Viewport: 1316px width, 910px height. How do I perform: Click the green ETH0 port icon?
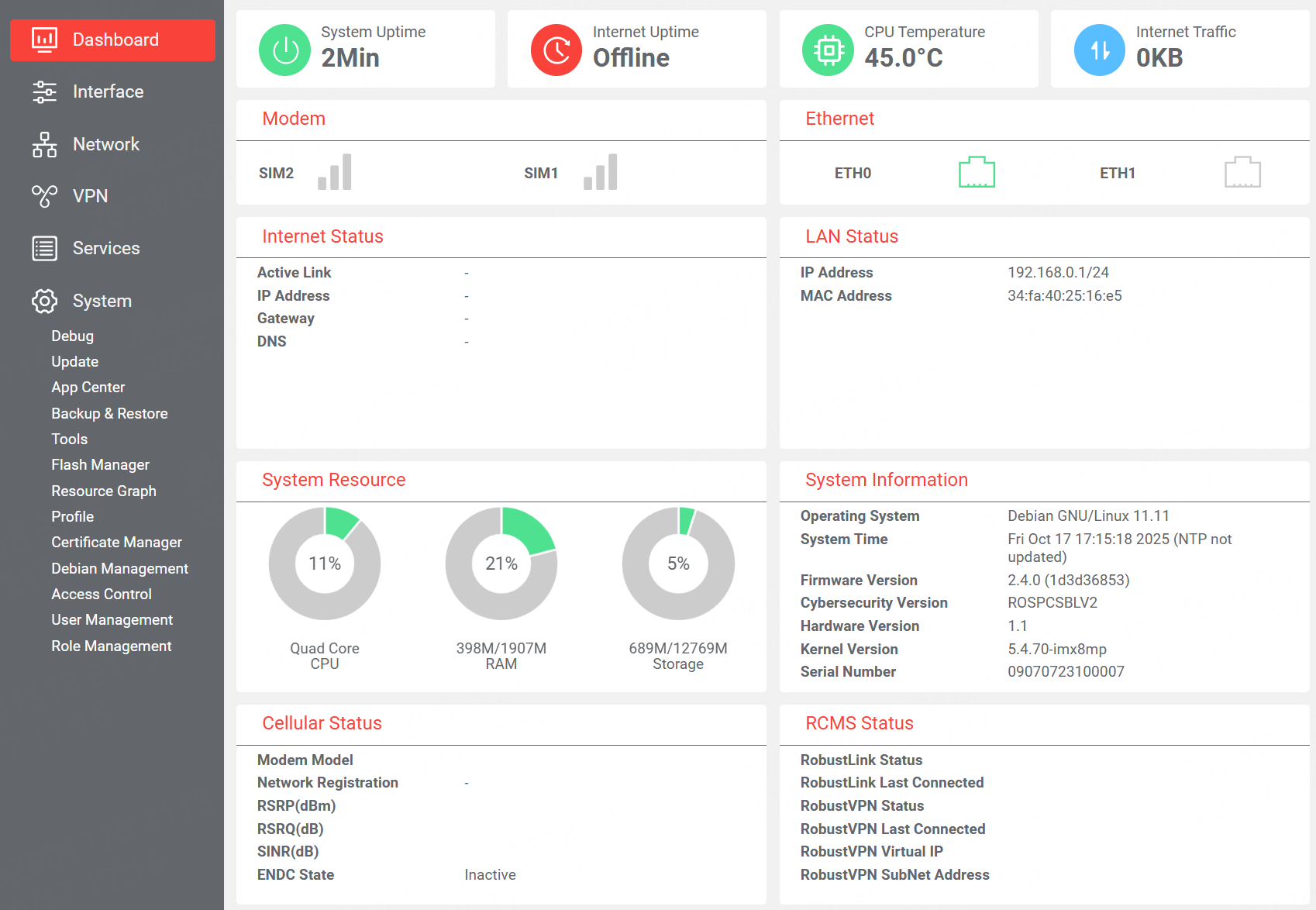pyautogui.click(x=977, y=172)
